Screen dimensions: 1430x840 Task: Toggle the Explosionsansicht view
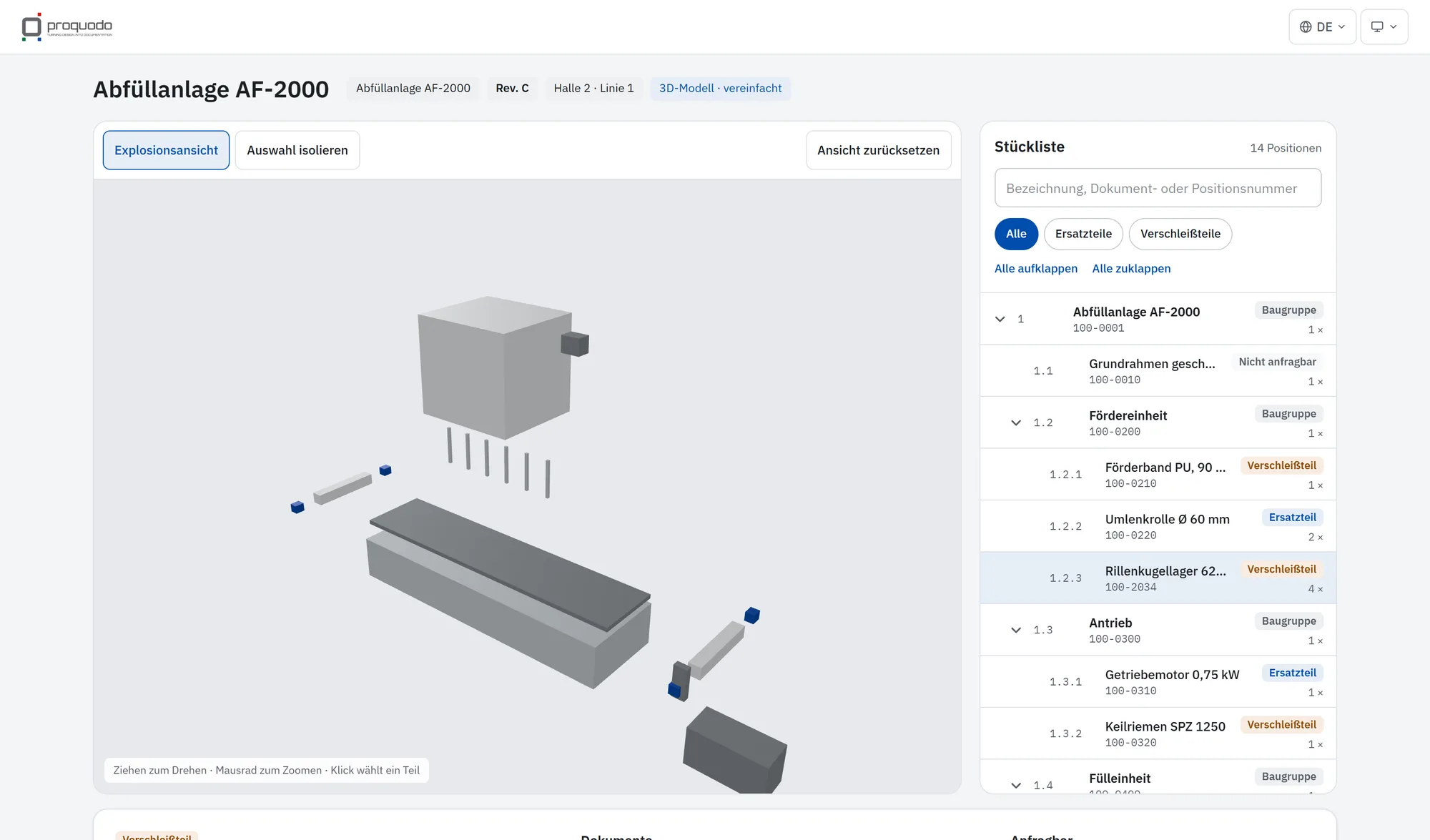point(166,150)
